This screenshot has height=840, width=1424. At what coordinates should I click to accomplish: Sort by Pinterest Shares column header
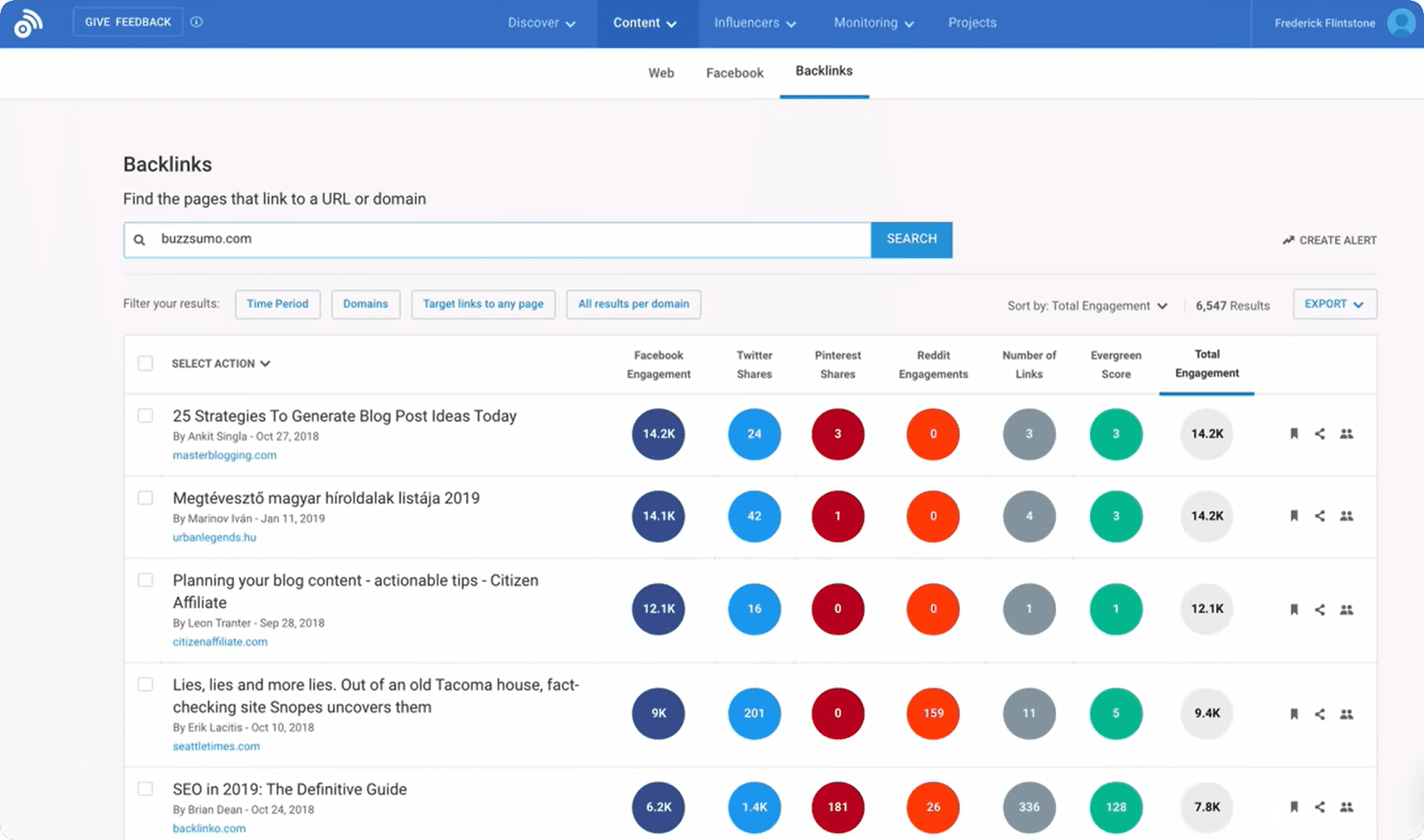tap(838, 364)
